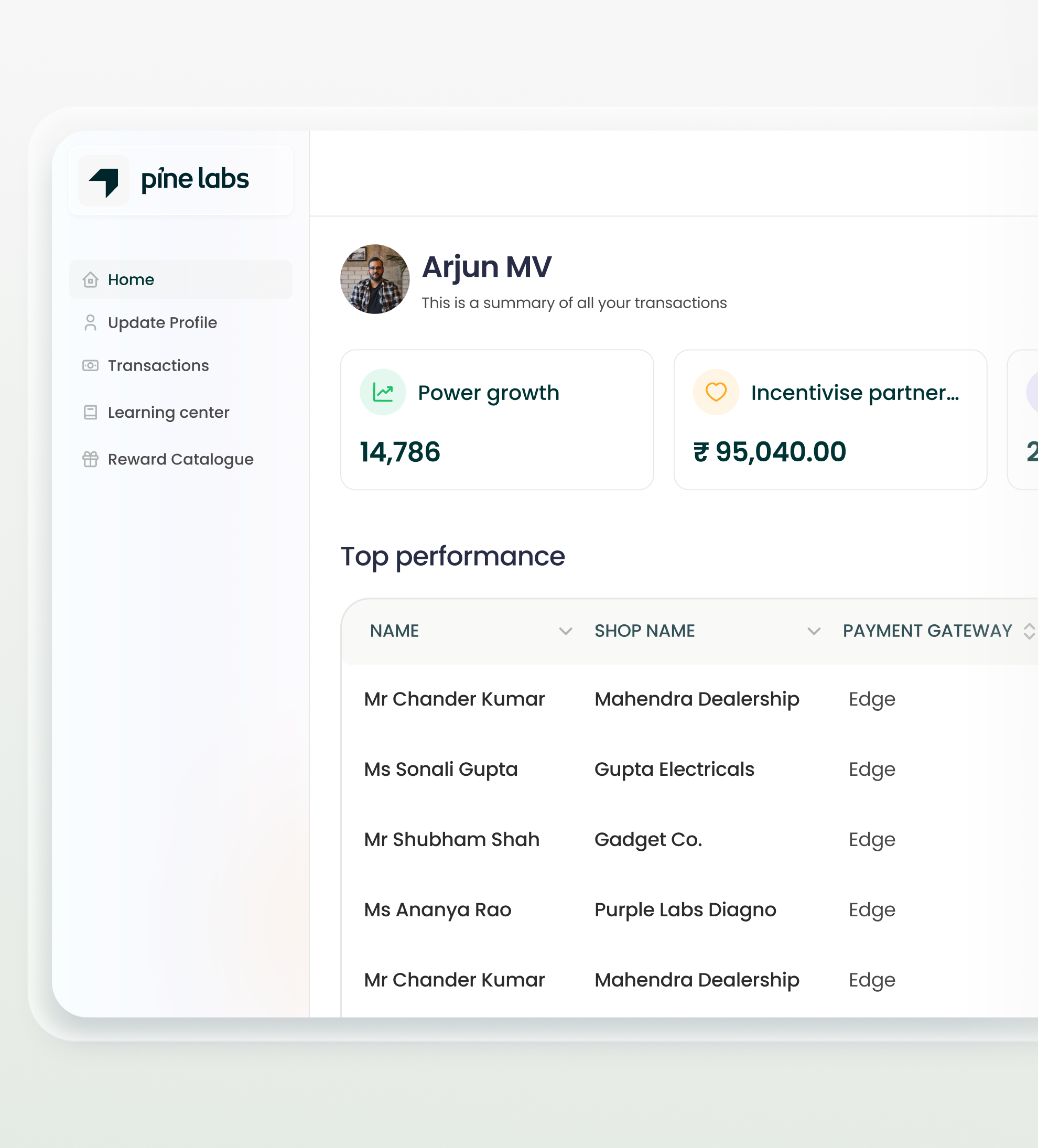Click the Gupta Electricals shop cell

pyautogui.click(x=674, y=770)
